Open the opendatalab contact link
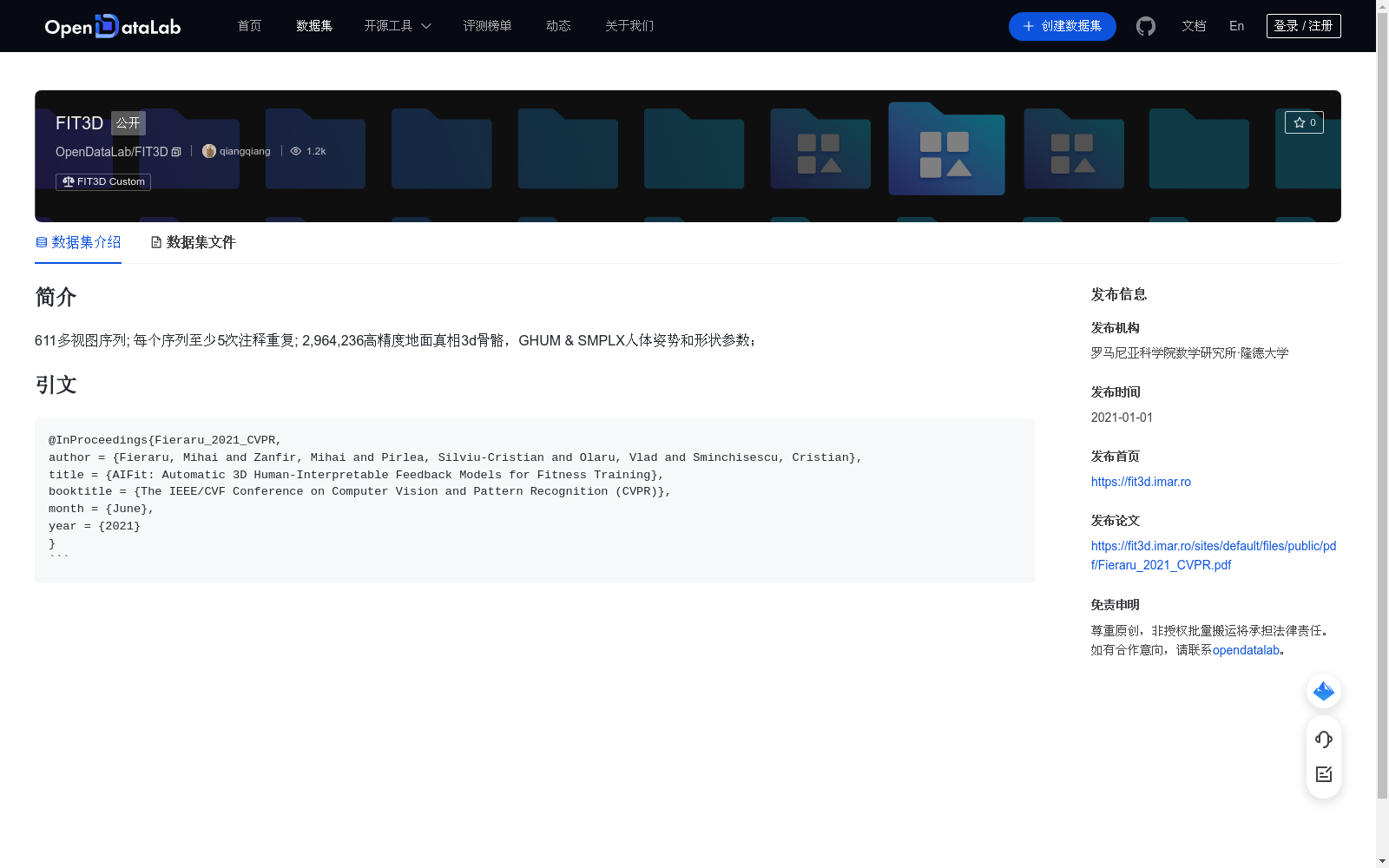This screenshot has height=868, width=1389. point(1246,650)
